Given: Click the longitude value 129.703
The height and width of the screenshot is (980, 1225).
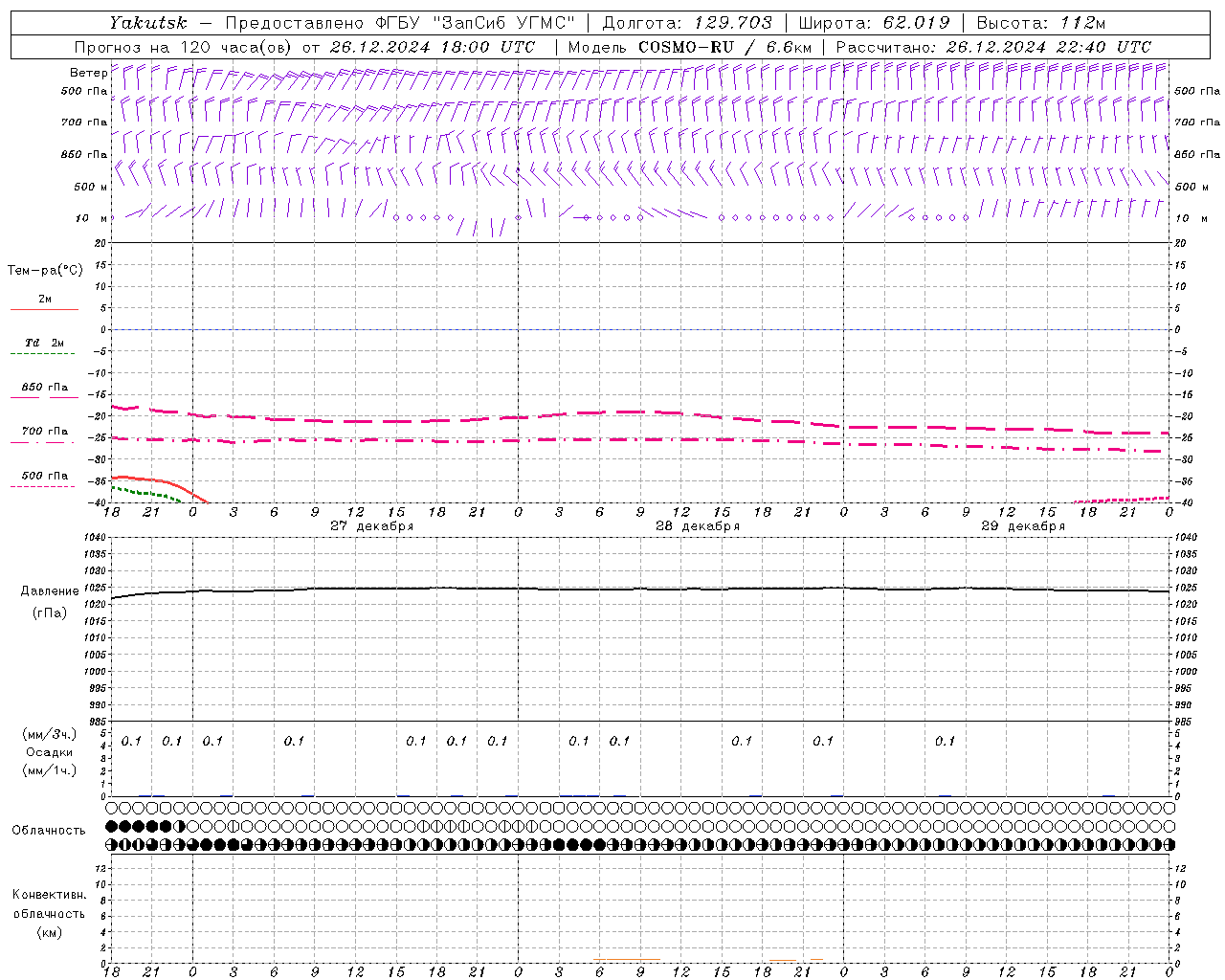Looking at the screenshot, I should [732, 23].
